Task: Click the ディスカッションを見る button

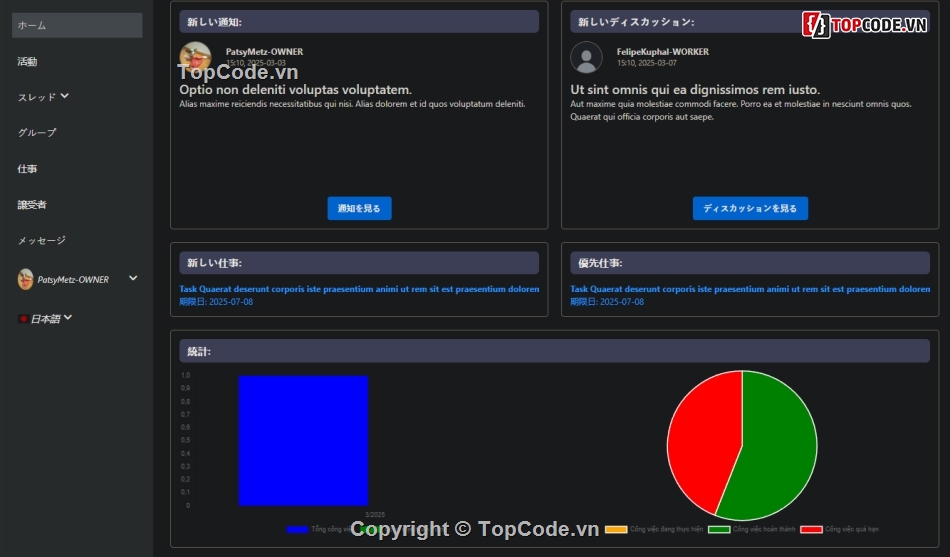Action: [750, 208]
